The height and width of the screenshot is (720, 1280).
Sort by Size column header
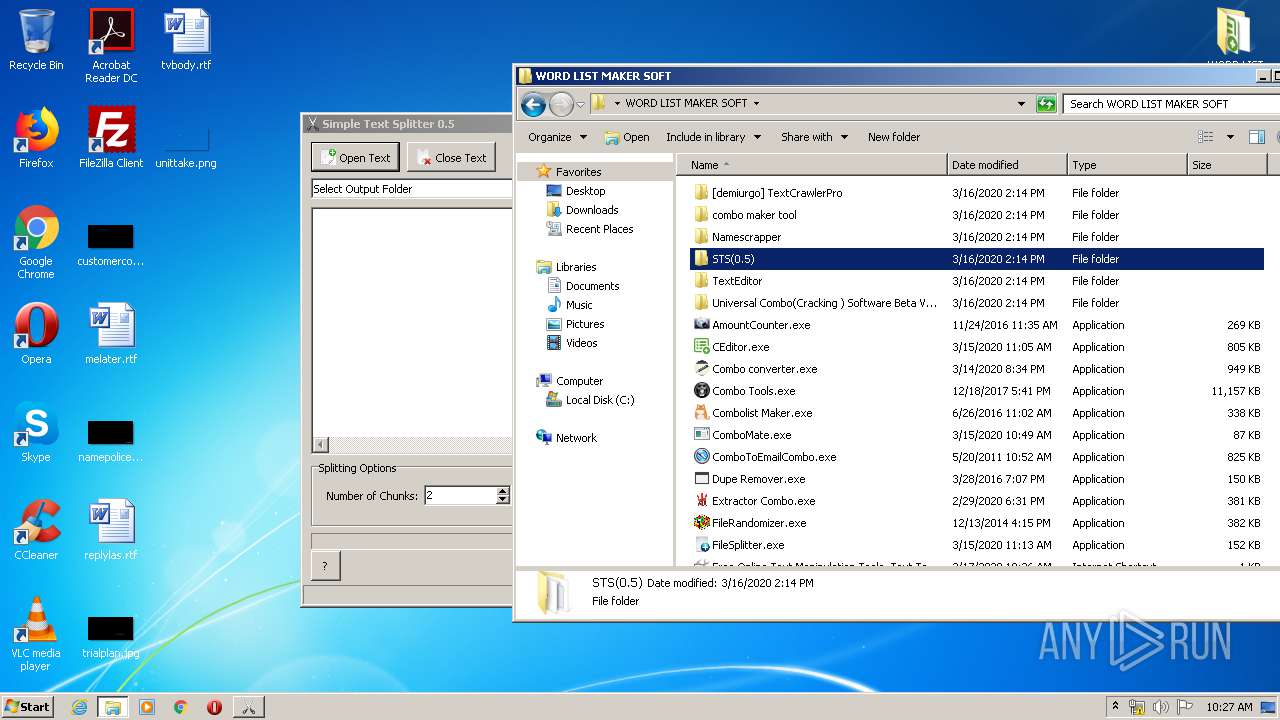pyautogui.click(x=1227, y=165)
